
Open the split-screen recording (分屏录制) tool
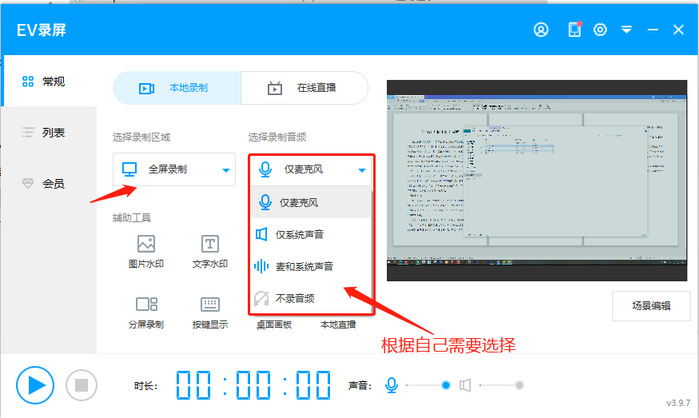coord(146,311)
